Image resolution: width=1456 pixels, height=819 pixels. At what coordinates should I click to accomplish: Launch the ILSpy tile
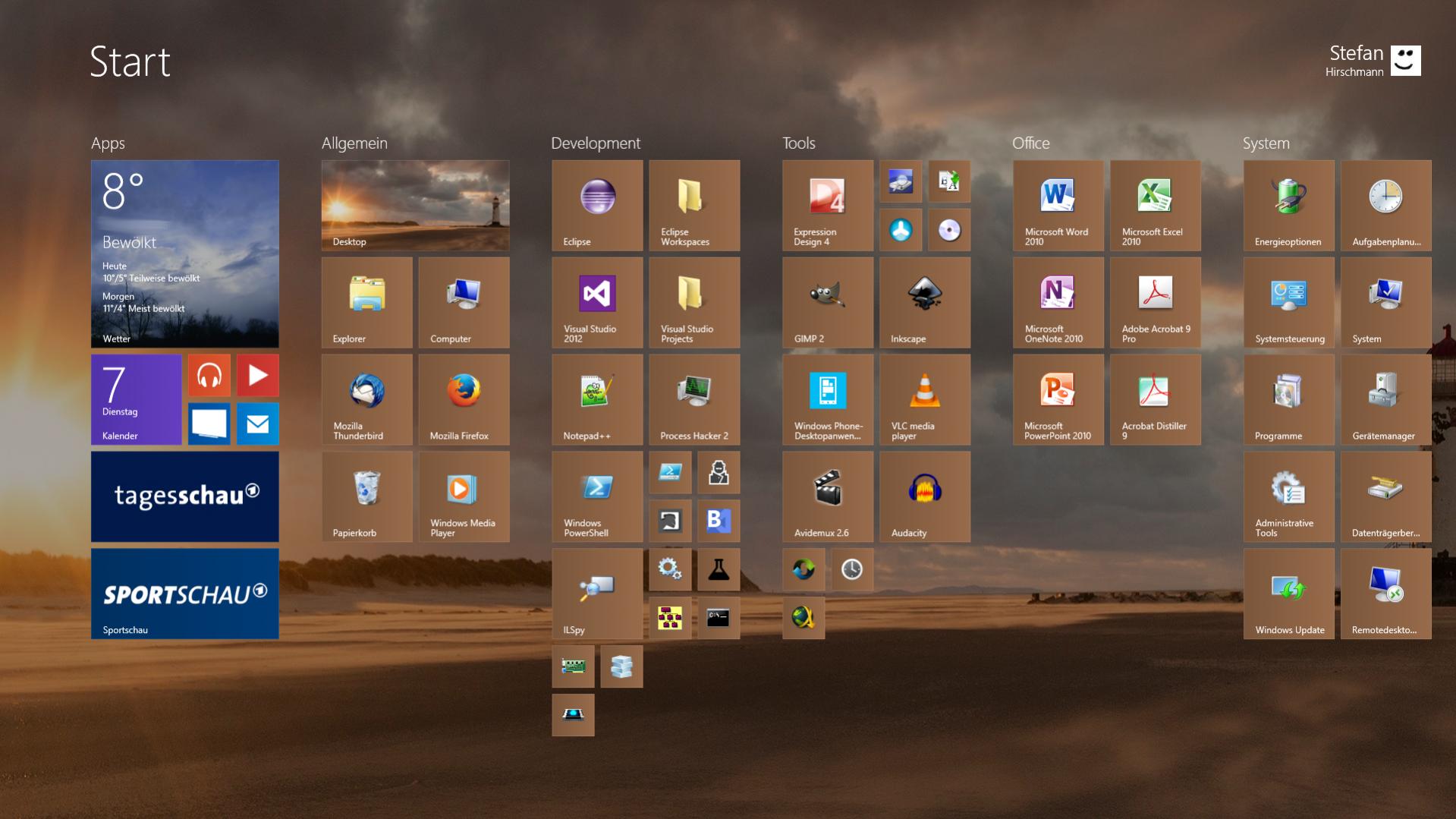click(x=598, y=594)
